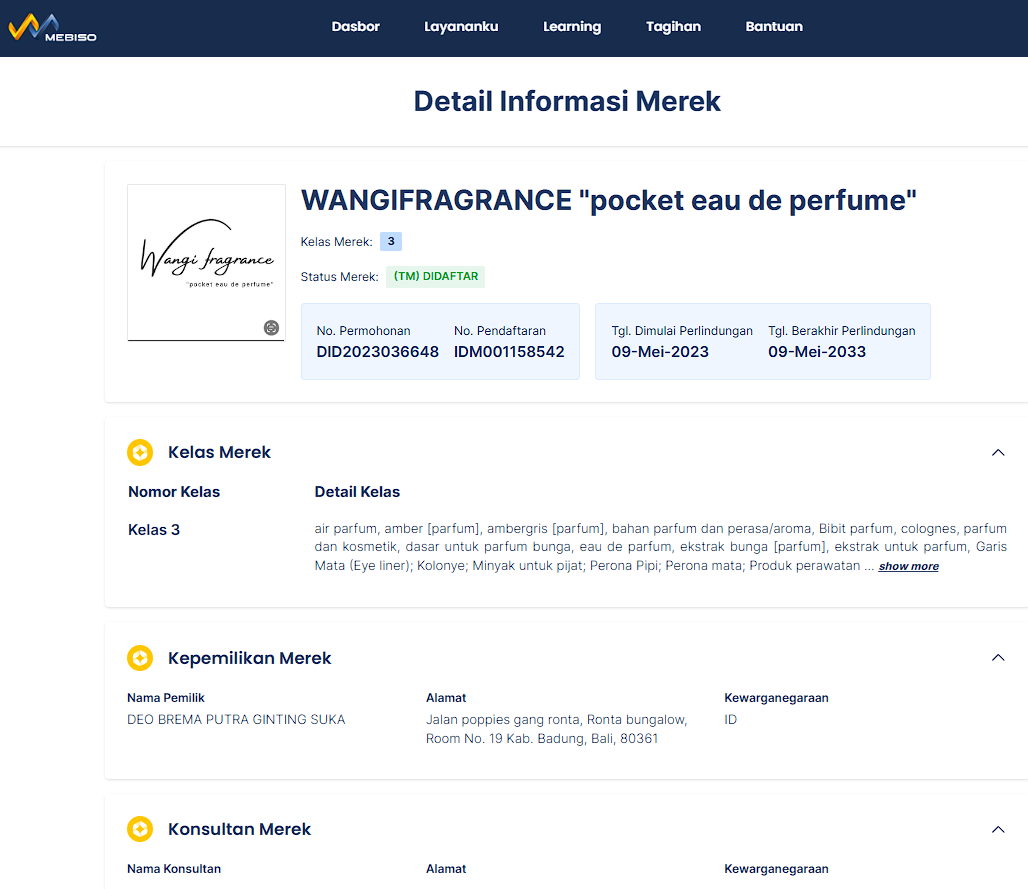Screen dimensions: 1028x889
Task: Click the round icon on logo thumbnail
Action: [x=271, y=328]
